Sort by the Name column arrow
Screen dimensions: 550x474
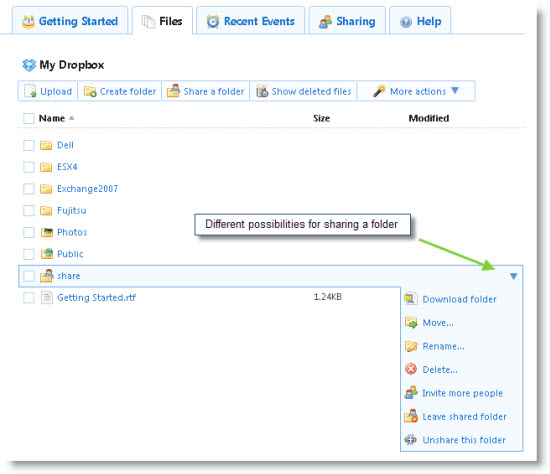click(72, 118)
